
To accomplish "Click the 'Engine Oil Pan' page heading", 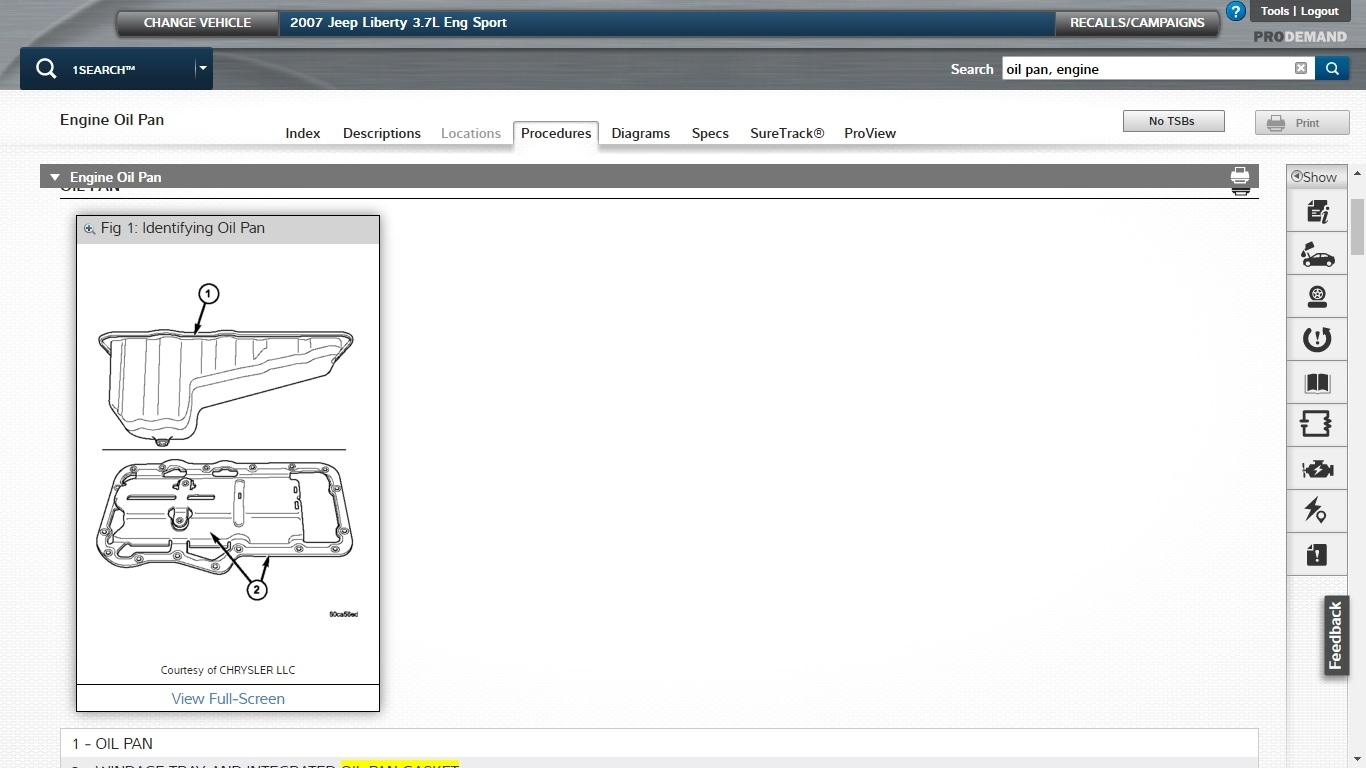I will 112,120.
